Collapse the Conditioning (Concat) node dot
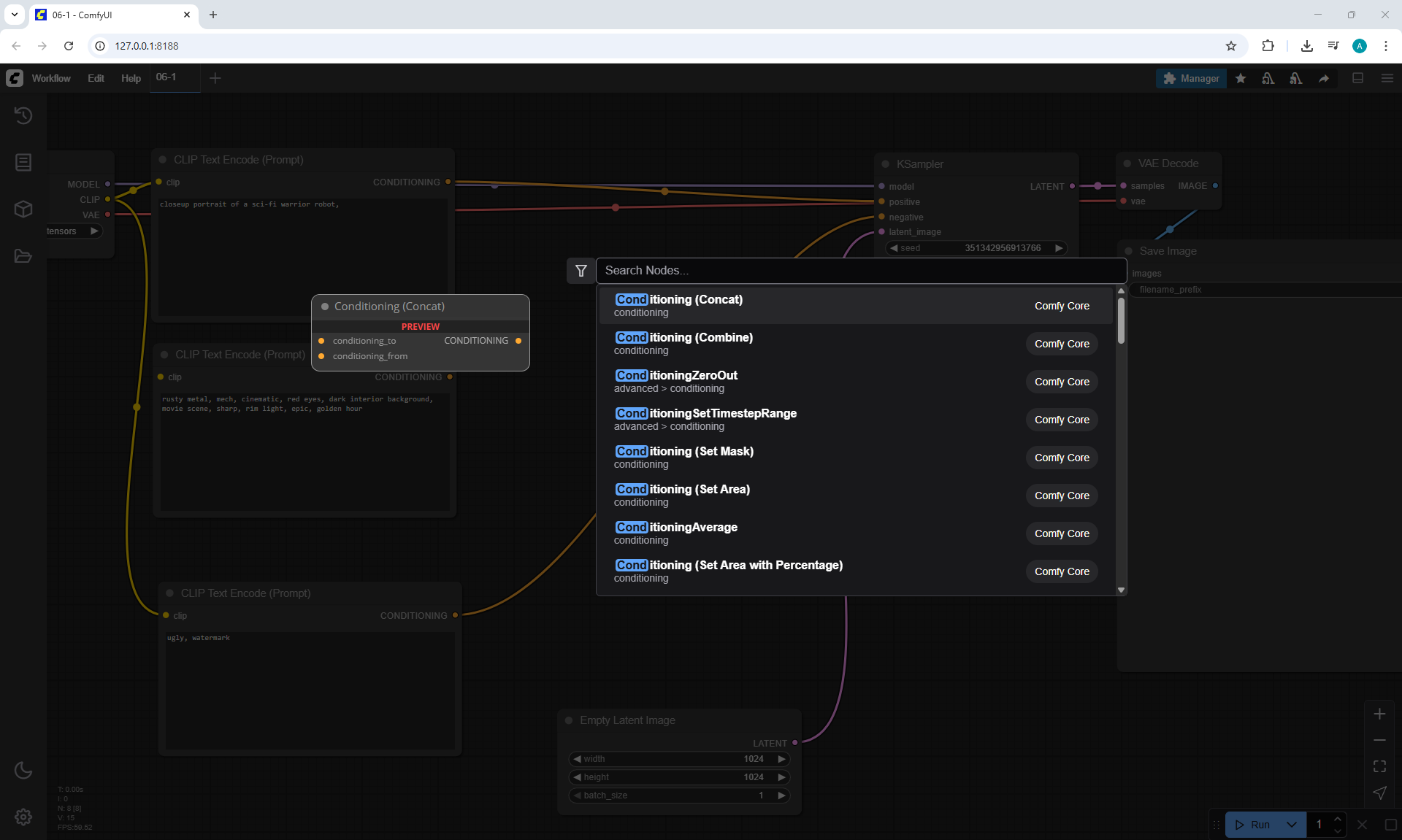 tap(325, 307)
